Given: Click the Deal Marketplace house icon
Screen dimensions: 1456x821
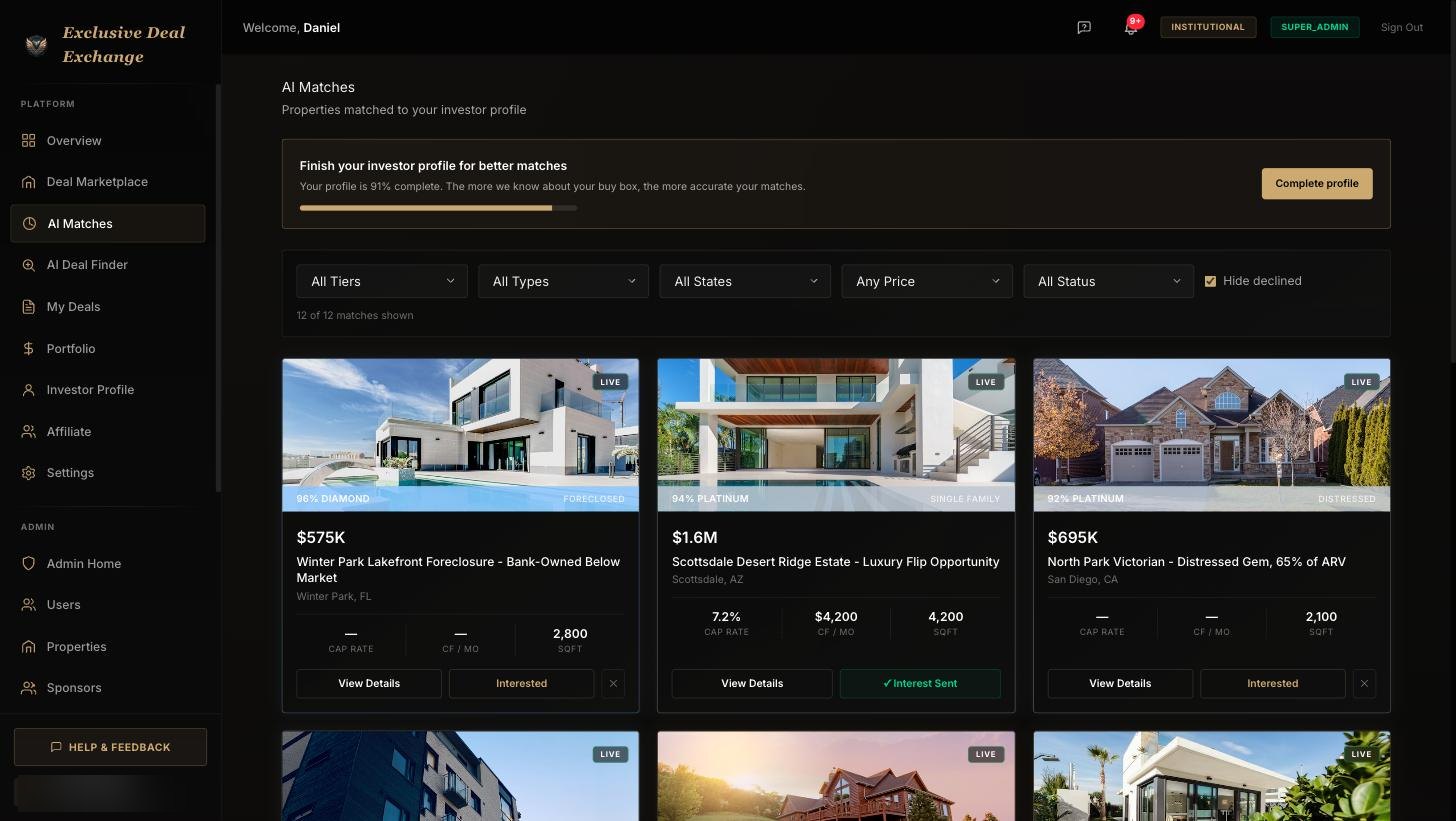Looking at the screenshot, I should coord(29,182).
